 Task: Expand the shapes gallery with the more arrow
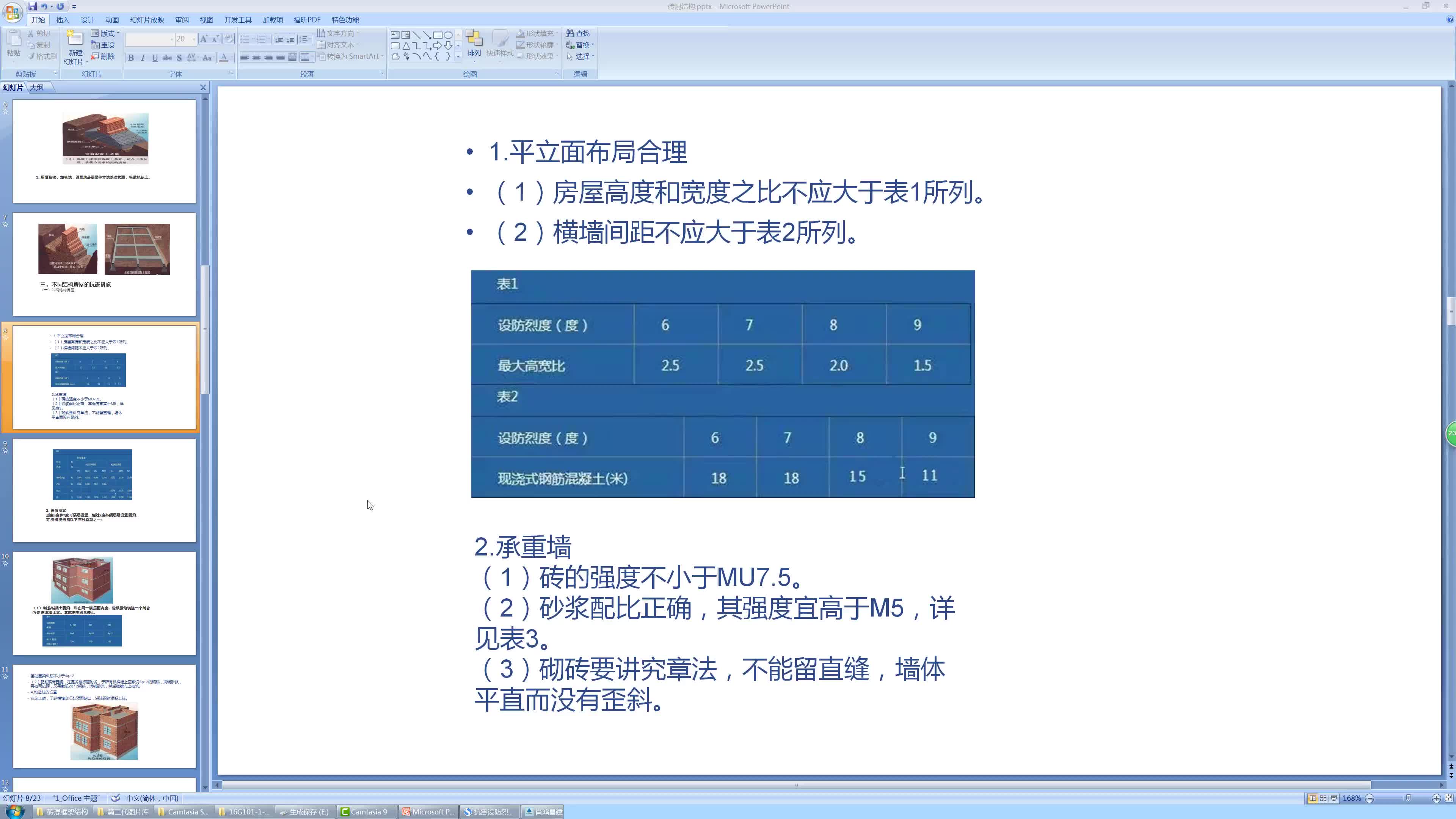(x=458, y=56)
